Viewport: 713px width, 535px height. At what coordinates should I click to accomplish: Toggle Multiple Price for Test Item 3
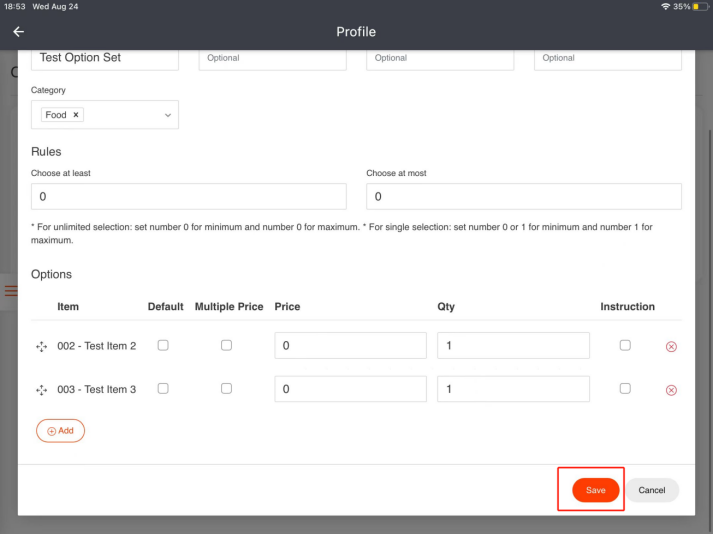click(226, 388)
